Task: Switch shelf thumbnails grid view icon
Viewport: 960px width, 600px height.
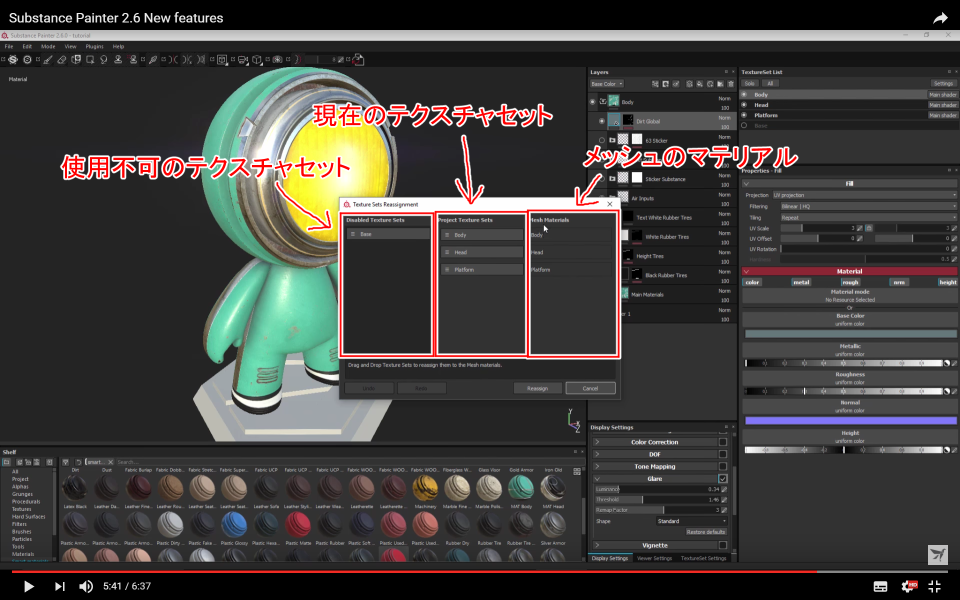Action: [577, 471]
